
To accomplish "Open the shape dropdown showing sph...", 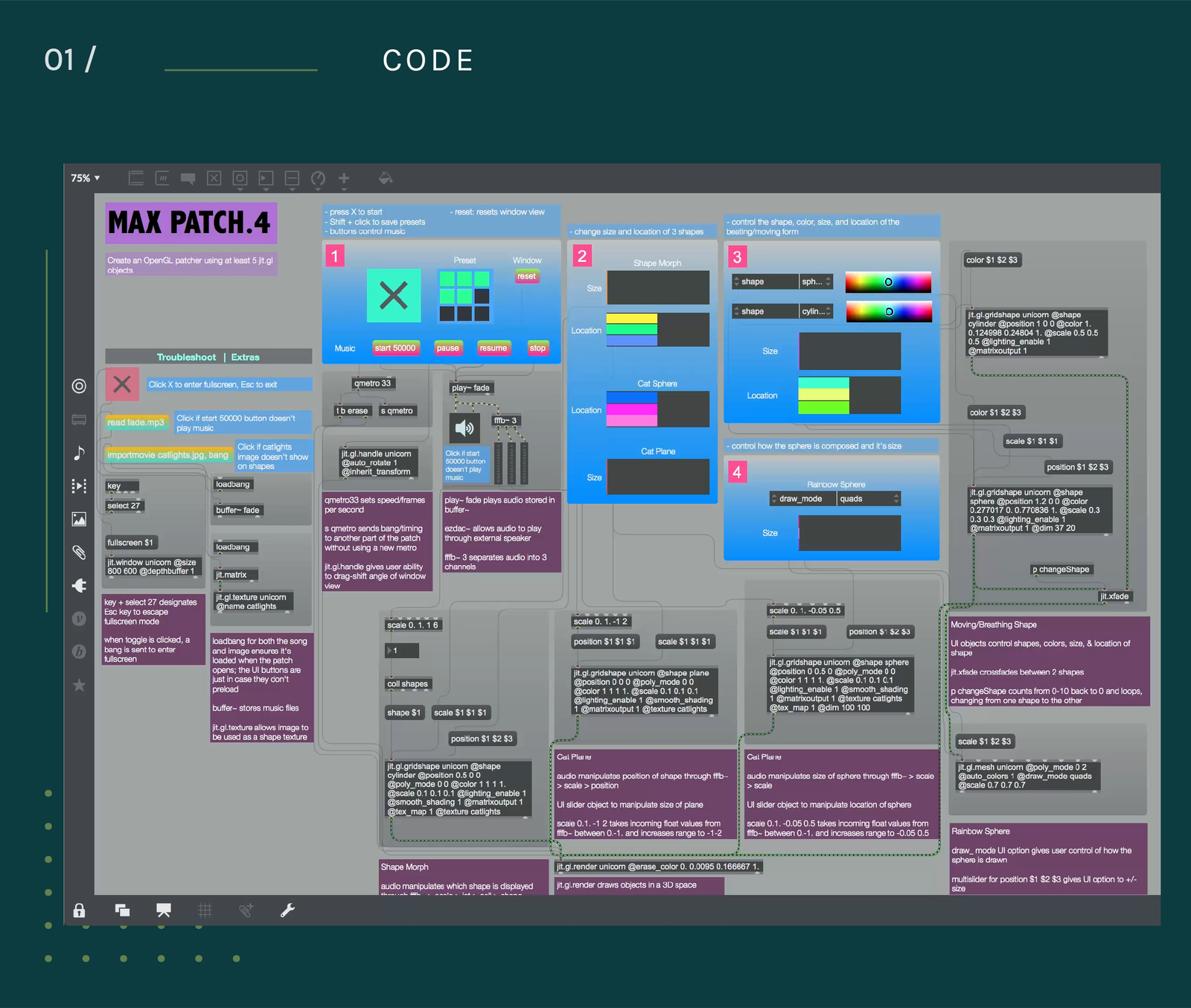I will click(x=815, y=281).
